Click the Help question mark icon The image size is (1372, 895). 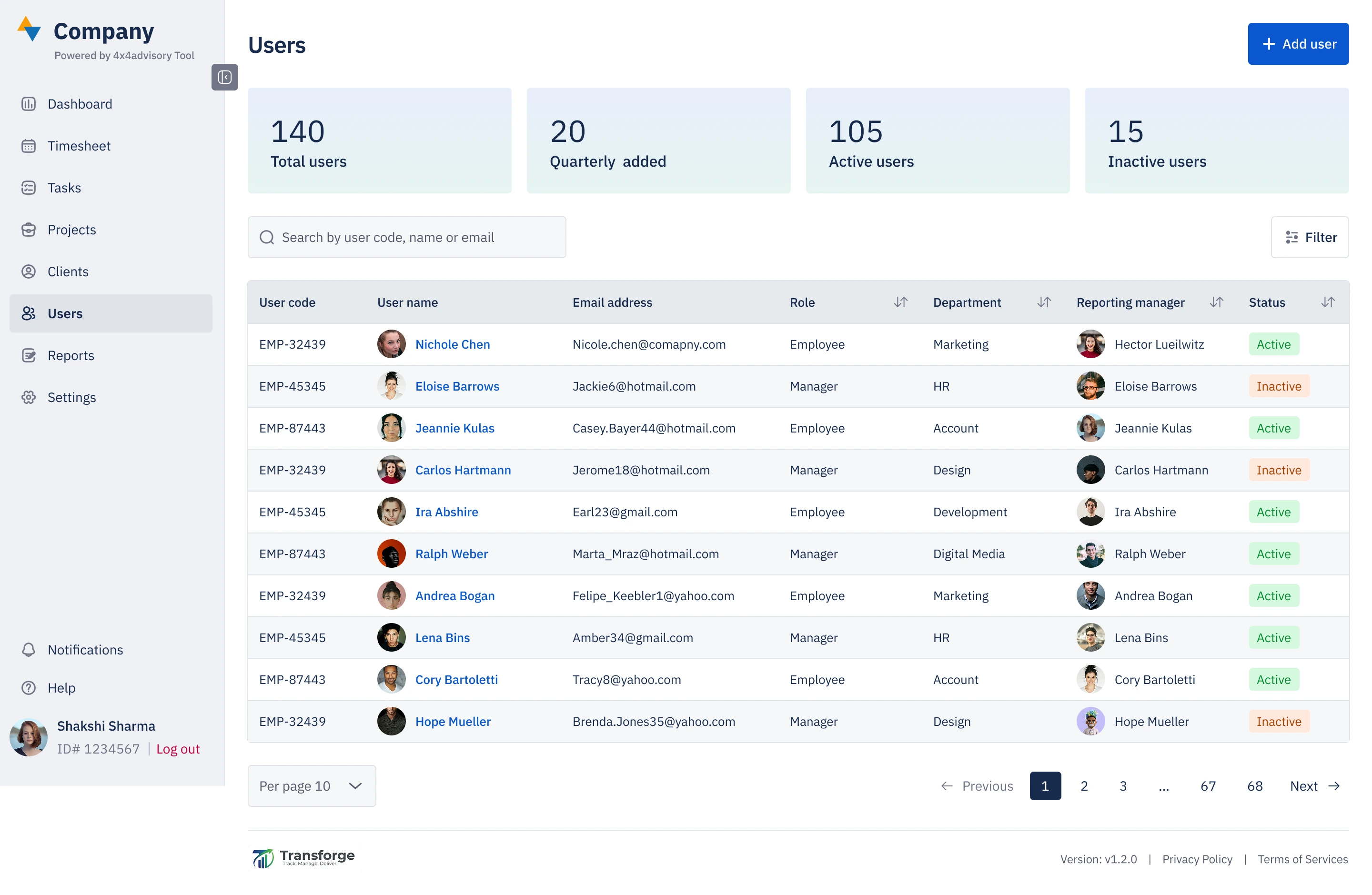(x=28, y=687)
